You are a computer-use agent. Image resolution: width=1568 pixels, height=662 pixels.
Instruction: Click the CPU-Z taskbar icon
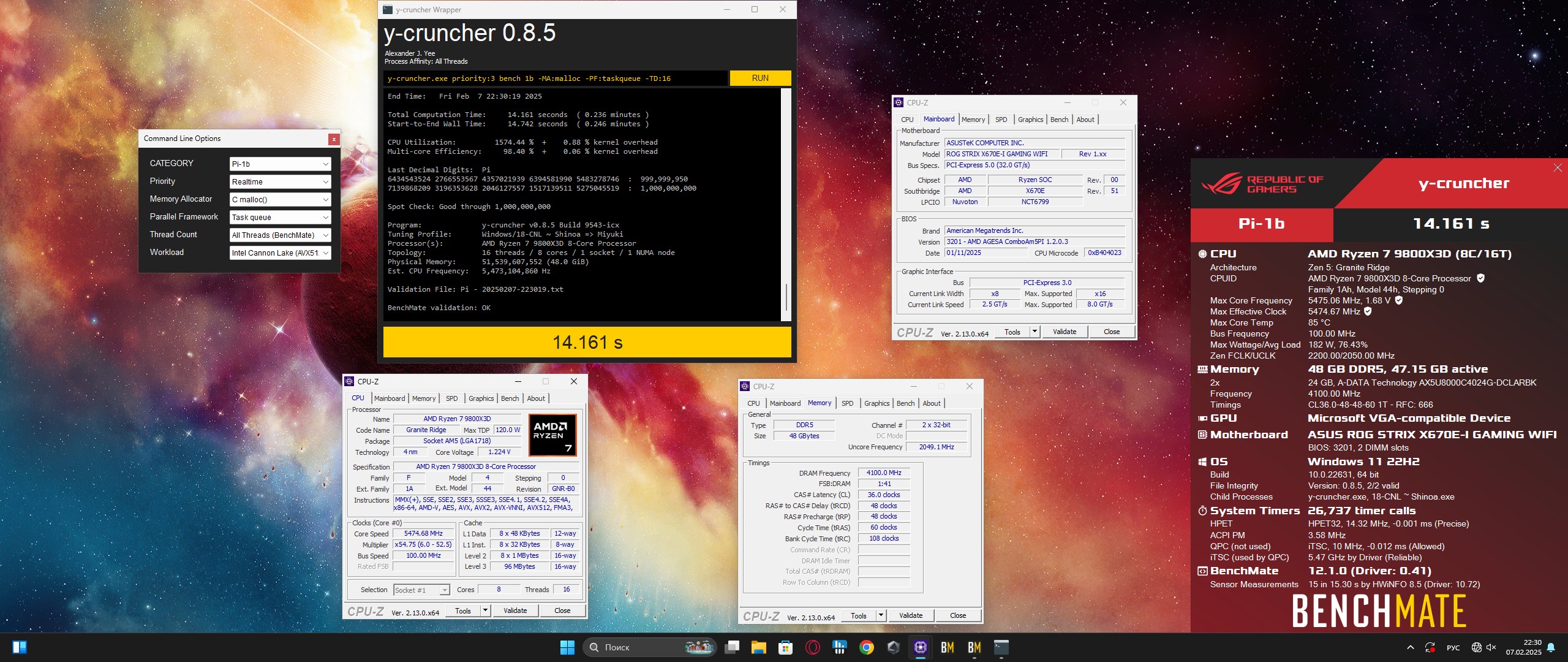pos(921,647)
